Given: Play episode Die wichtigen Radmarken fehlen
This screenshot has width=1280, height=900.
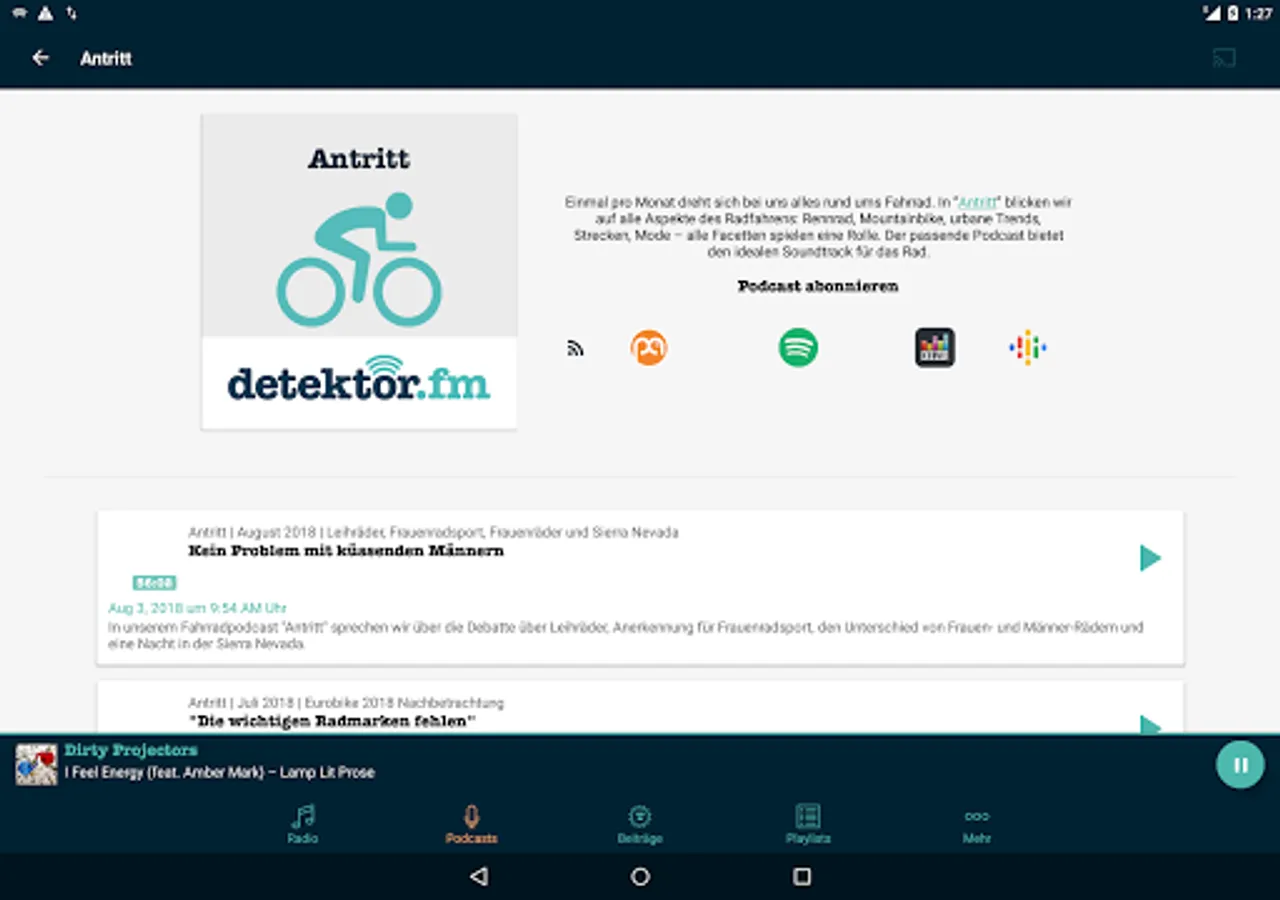Looking at the screenshot, I should [x=1151, y=724].
